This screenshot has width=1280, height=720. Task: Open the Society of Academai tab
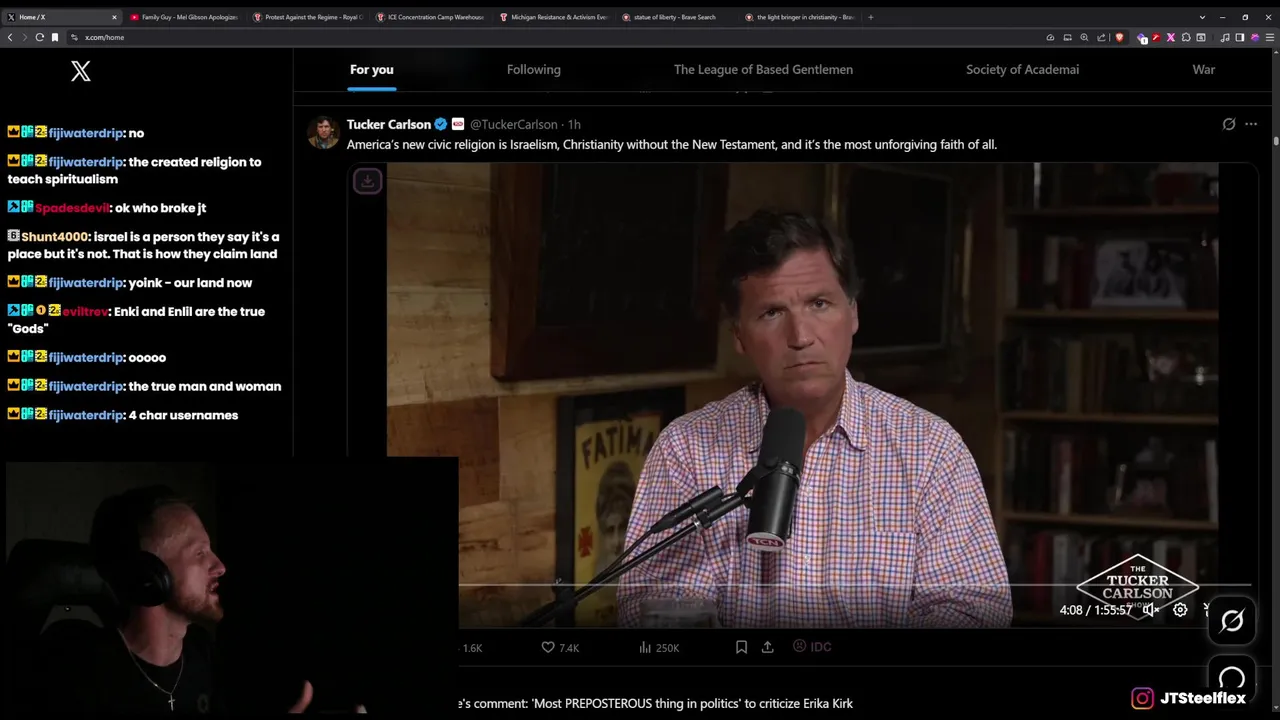point(1022,69)
